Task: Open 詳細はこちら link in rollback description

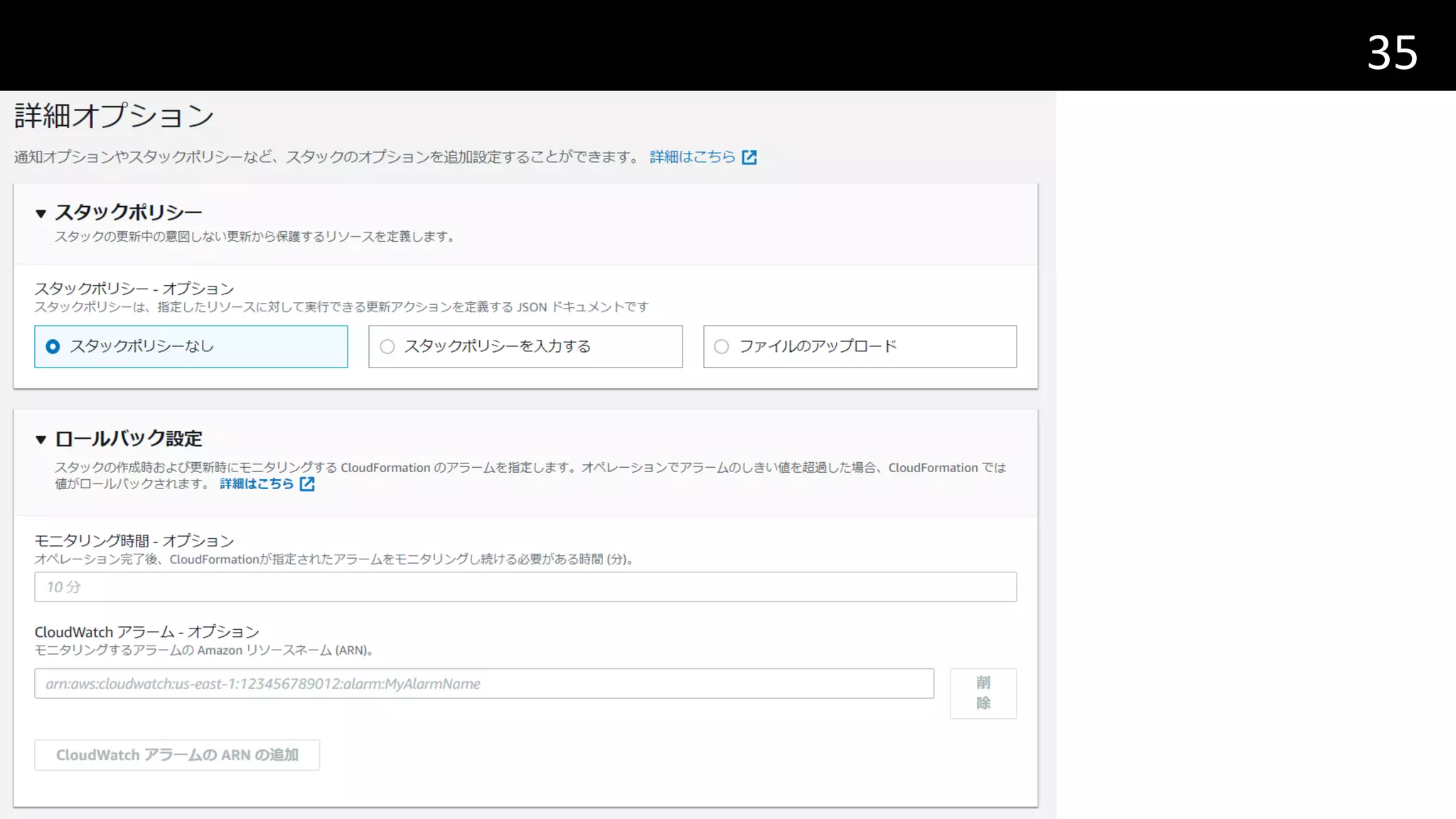Action: (x=257, y=484)
